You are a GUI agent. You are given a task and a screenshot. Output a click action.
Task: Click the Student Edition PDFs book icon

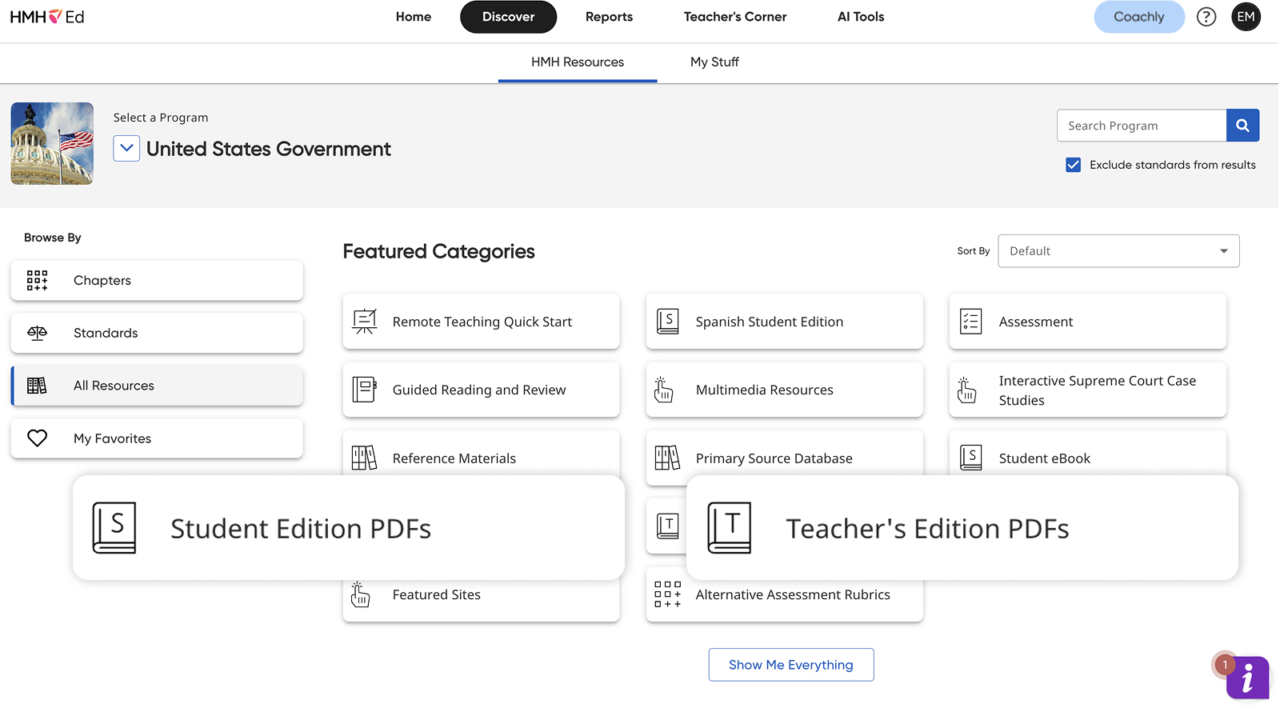point(114,527)
